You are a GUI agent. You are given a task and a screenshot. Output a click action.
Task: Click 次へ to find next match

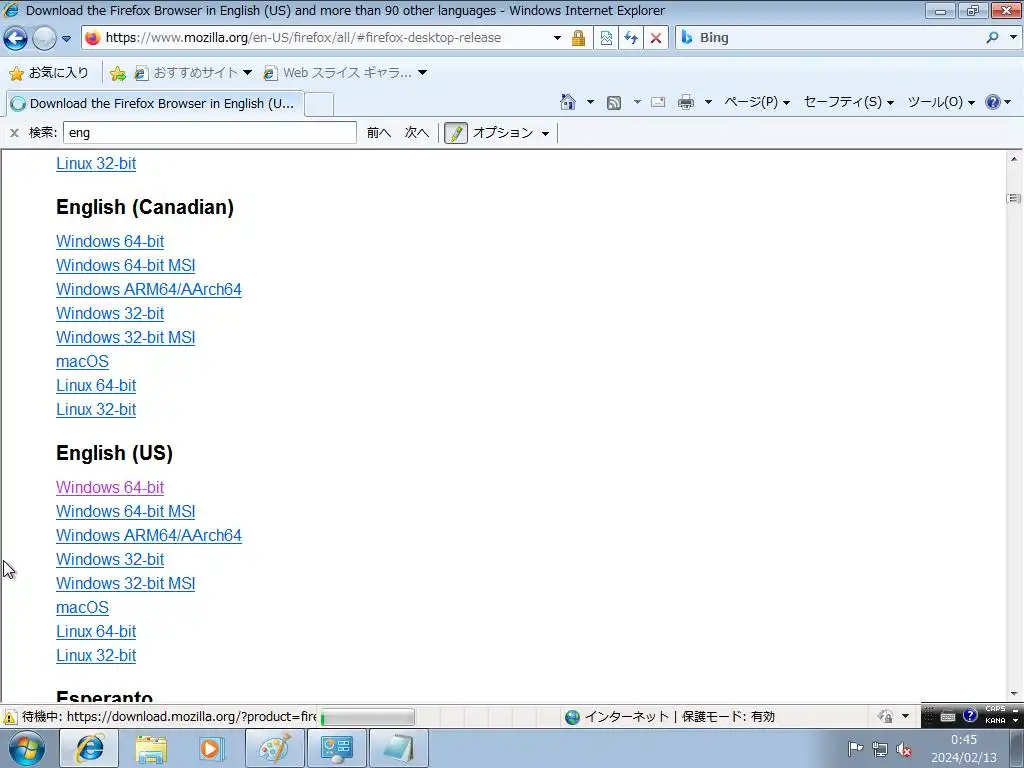pos(417,133)
